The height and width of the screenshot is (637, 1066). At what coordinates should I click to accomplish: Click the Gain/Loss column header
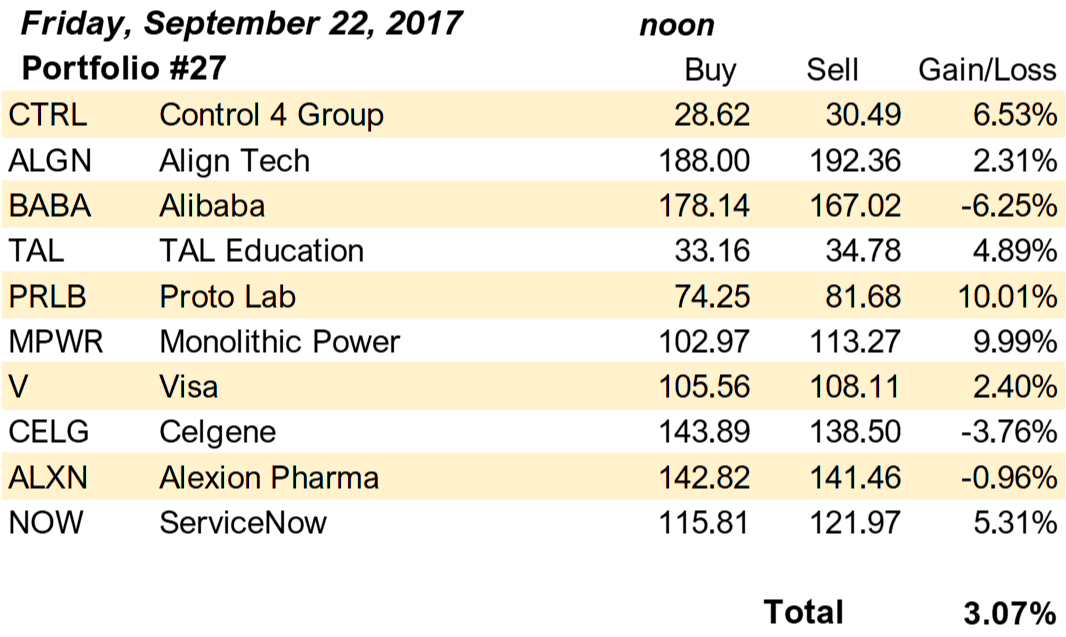pyautogui.click(x=988, y=70)
